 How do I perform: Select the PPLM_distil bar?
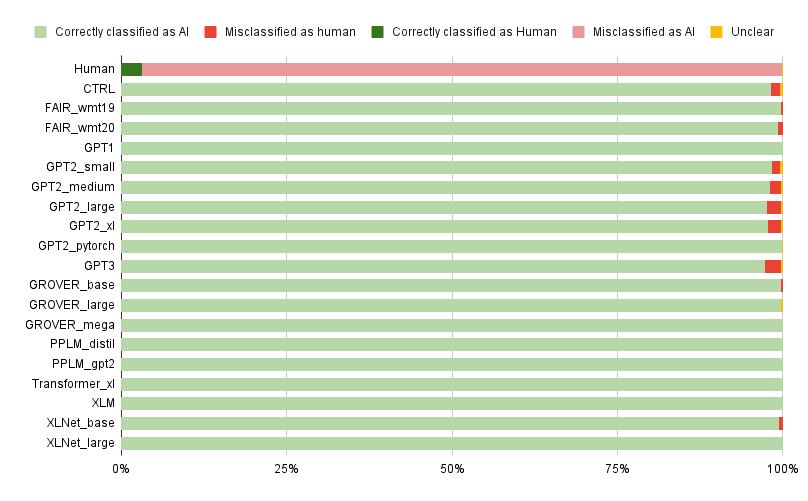point(452,345)
